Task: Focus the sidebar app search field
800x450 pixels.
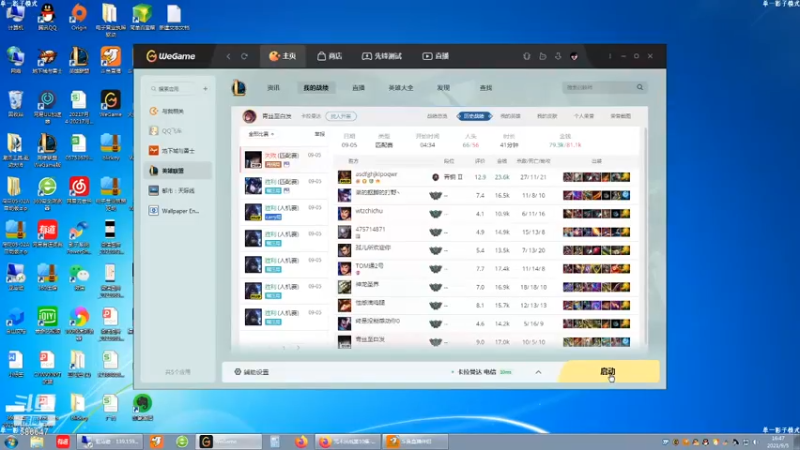Action: (172, 89)
